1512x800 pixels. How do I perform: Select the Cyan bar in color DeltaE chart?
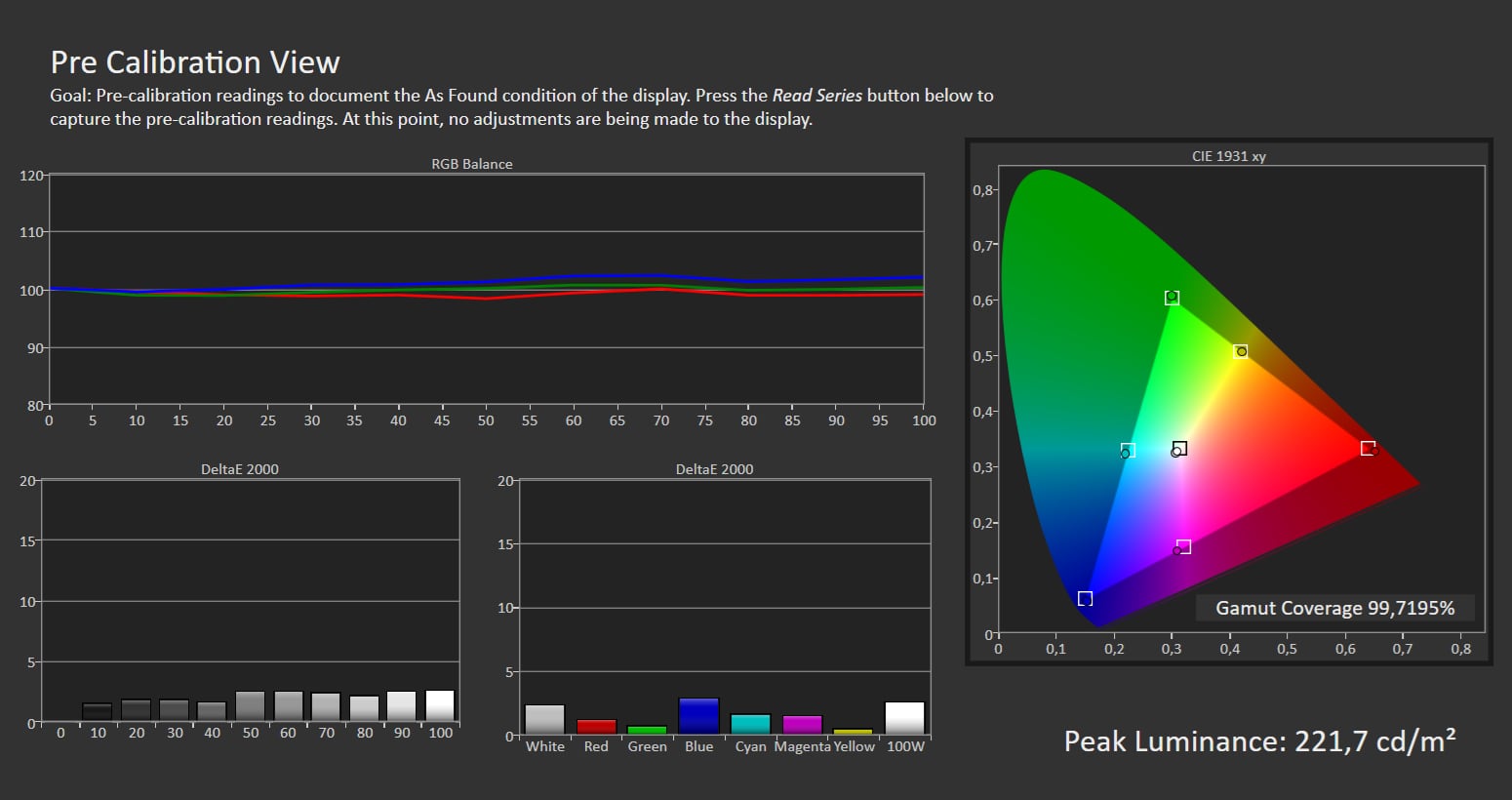[750, 725]
